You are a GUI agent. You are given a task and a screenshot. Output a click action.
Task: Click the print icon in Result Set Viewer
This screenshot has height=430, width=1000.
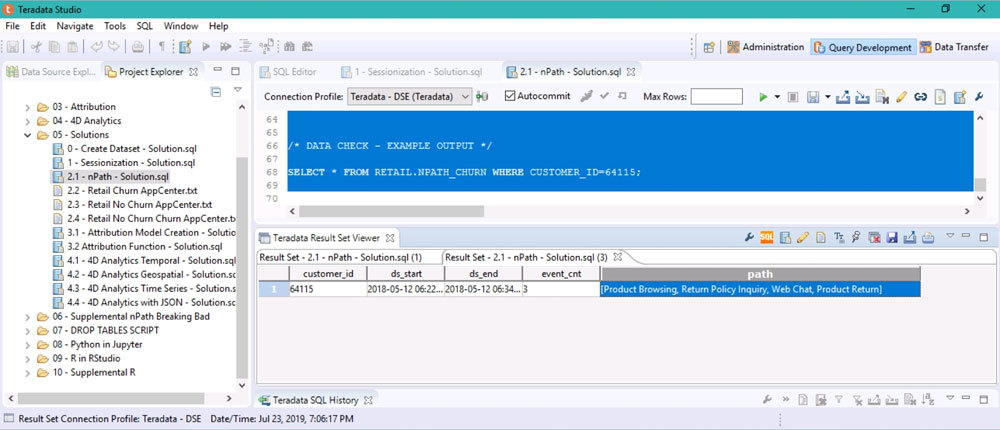927,237
